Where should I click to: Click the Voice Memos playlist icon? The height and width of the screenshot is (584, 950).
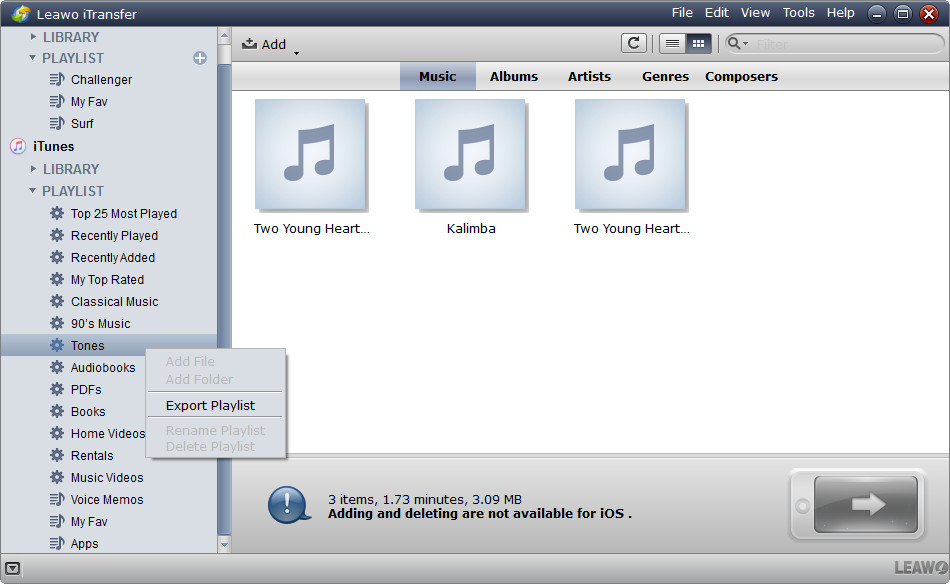[x=57, y=499]
